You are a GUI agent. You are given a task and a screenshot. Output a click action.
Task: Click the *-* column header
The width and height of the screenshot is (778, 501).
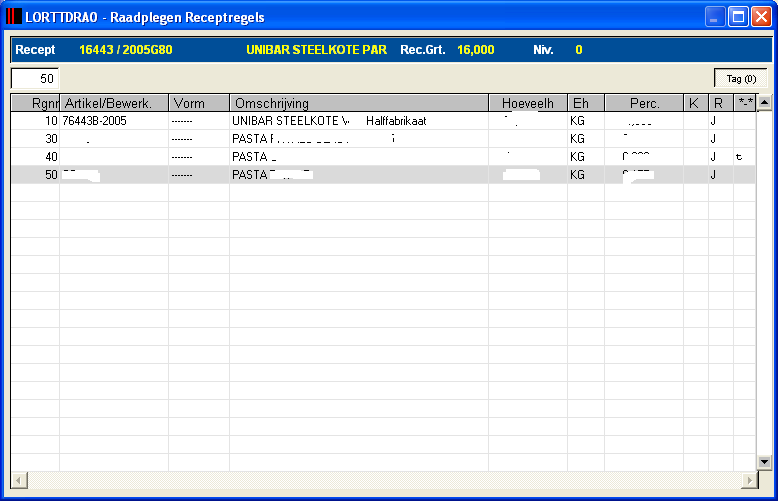[x=745, y=103]
